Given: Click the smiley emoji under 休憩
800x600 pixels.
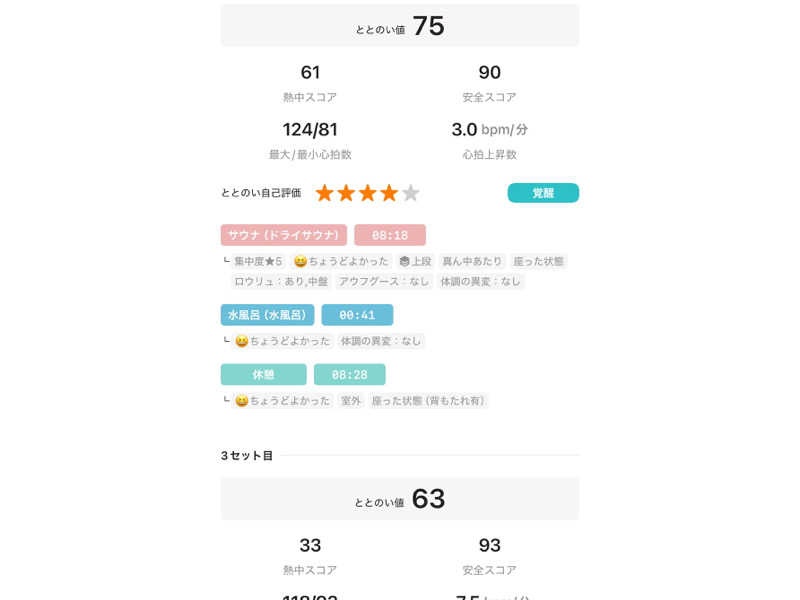Looking at the screenshot, I should point(242,401).
